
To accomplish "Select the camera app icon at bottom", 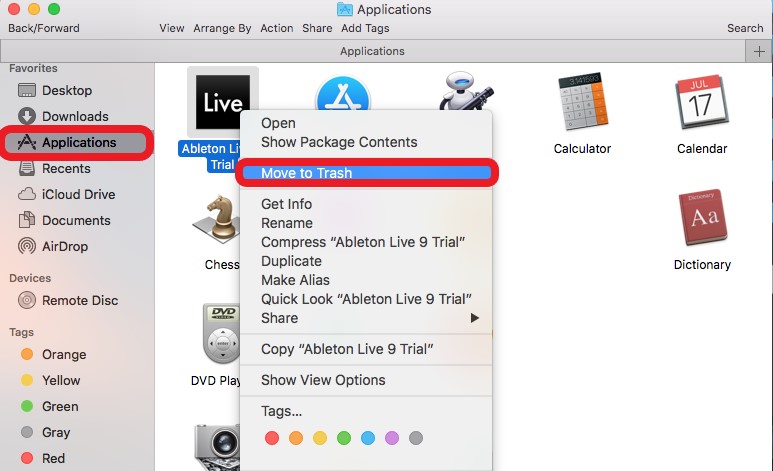I will pos(217,447).
